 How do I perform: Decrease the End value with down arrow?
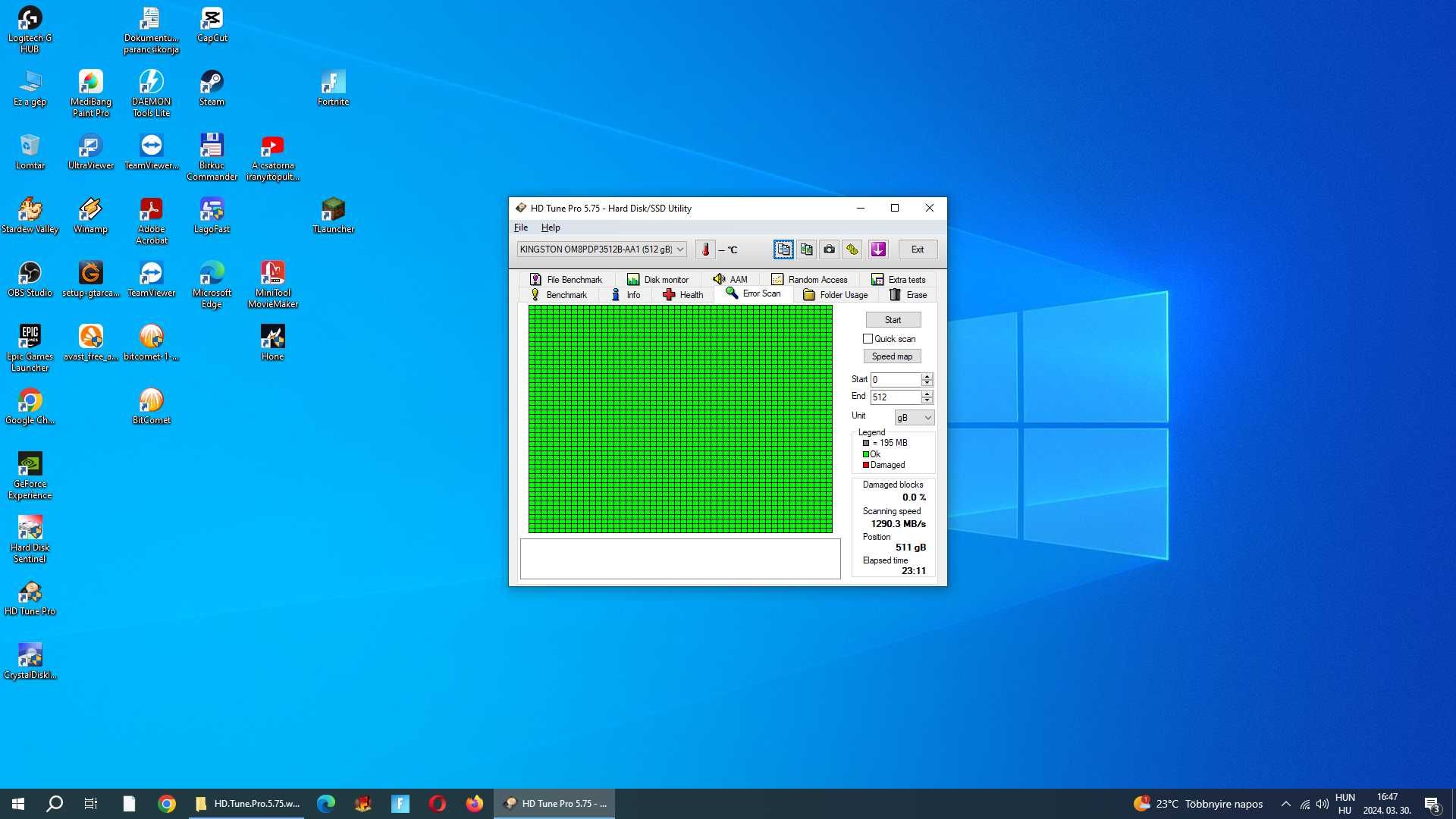click(927, 401)
